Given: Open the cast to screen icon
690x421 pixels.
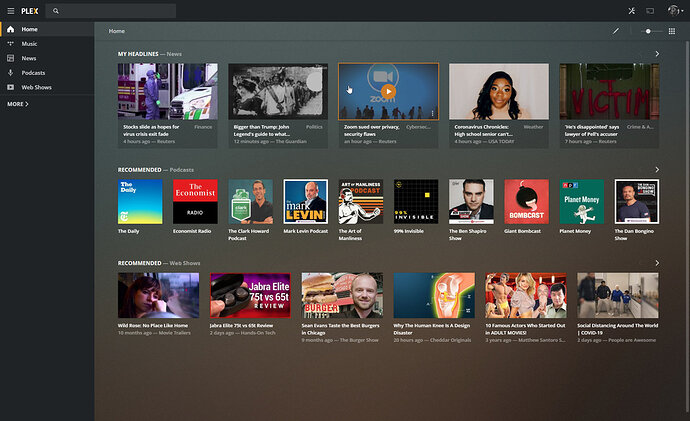Looking at the screenshot, I should [650, 11].
